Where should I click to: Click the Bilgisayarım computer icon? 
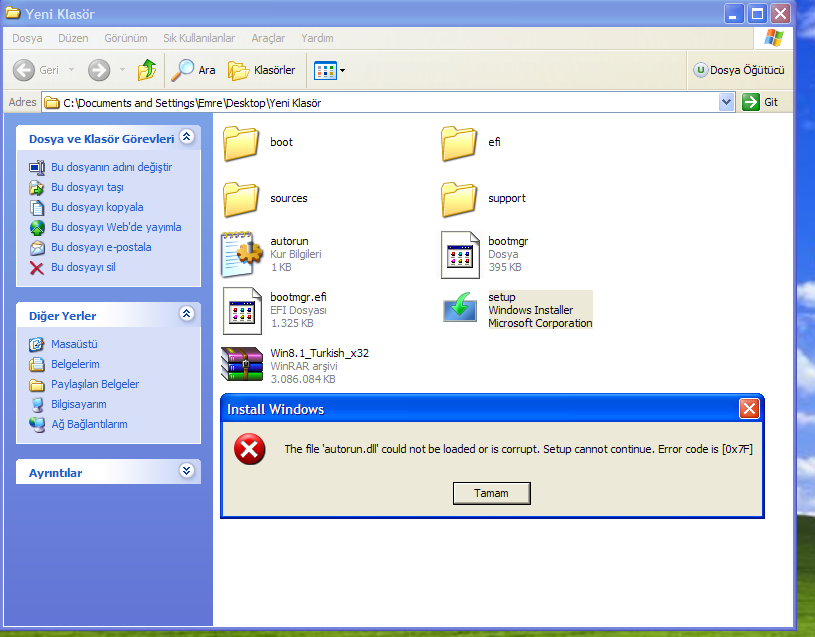click(x=37, y=405)
